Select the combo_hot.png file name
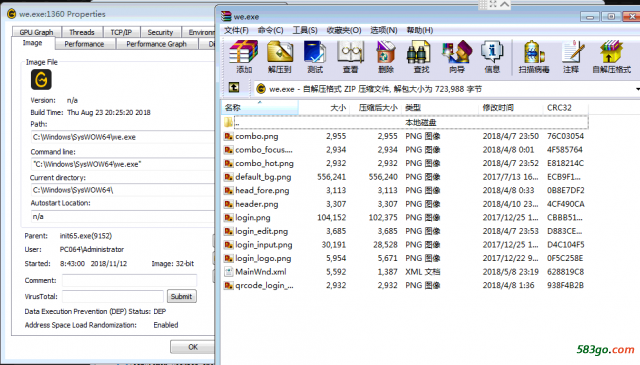The height and width of the screenshot is (365, 640). [264, 163]
